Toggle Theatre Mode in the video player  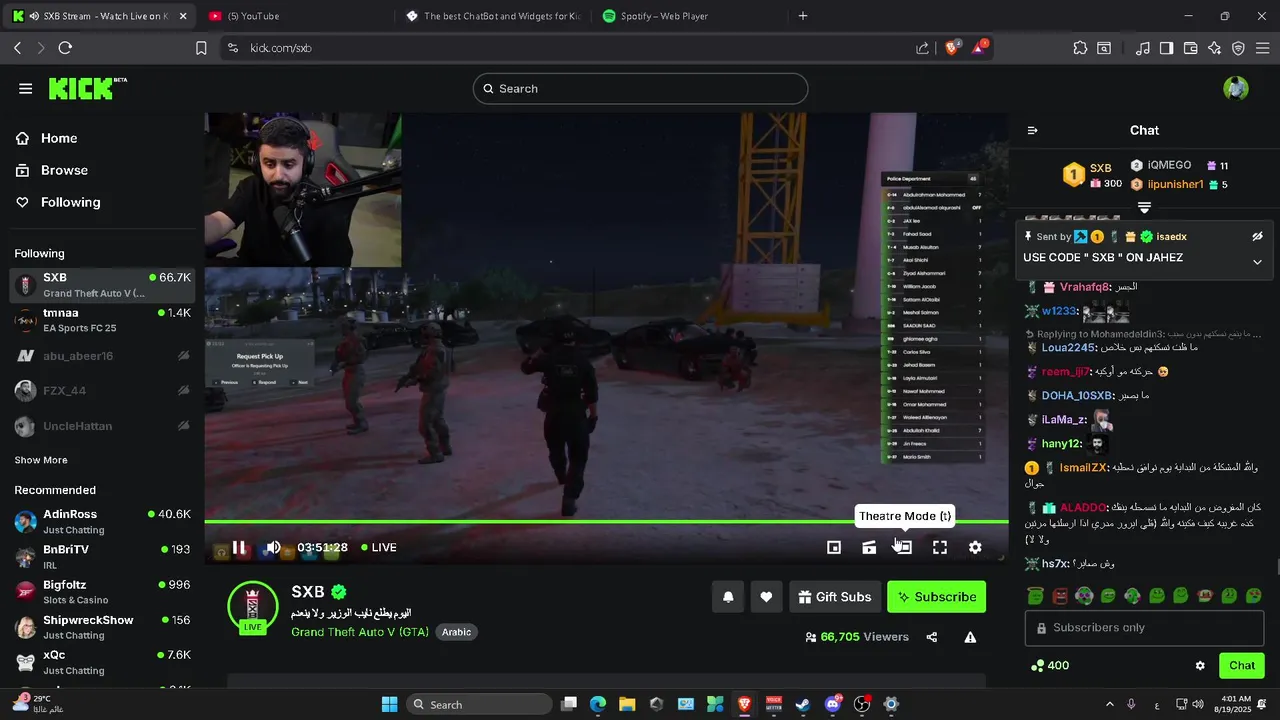click(x=903, y=547)
